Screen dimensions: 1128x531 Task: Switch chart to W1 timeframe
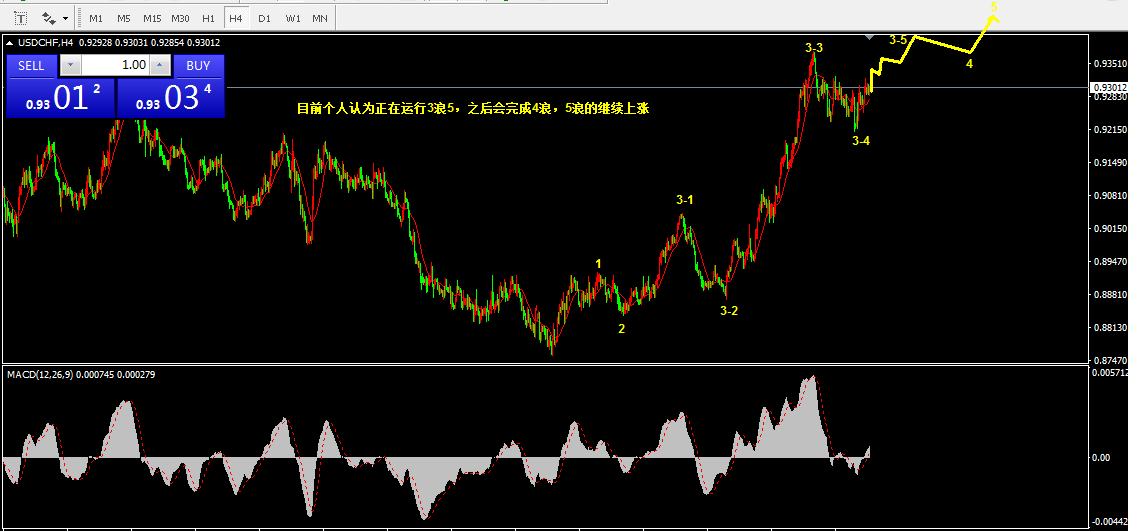(292, 18)
